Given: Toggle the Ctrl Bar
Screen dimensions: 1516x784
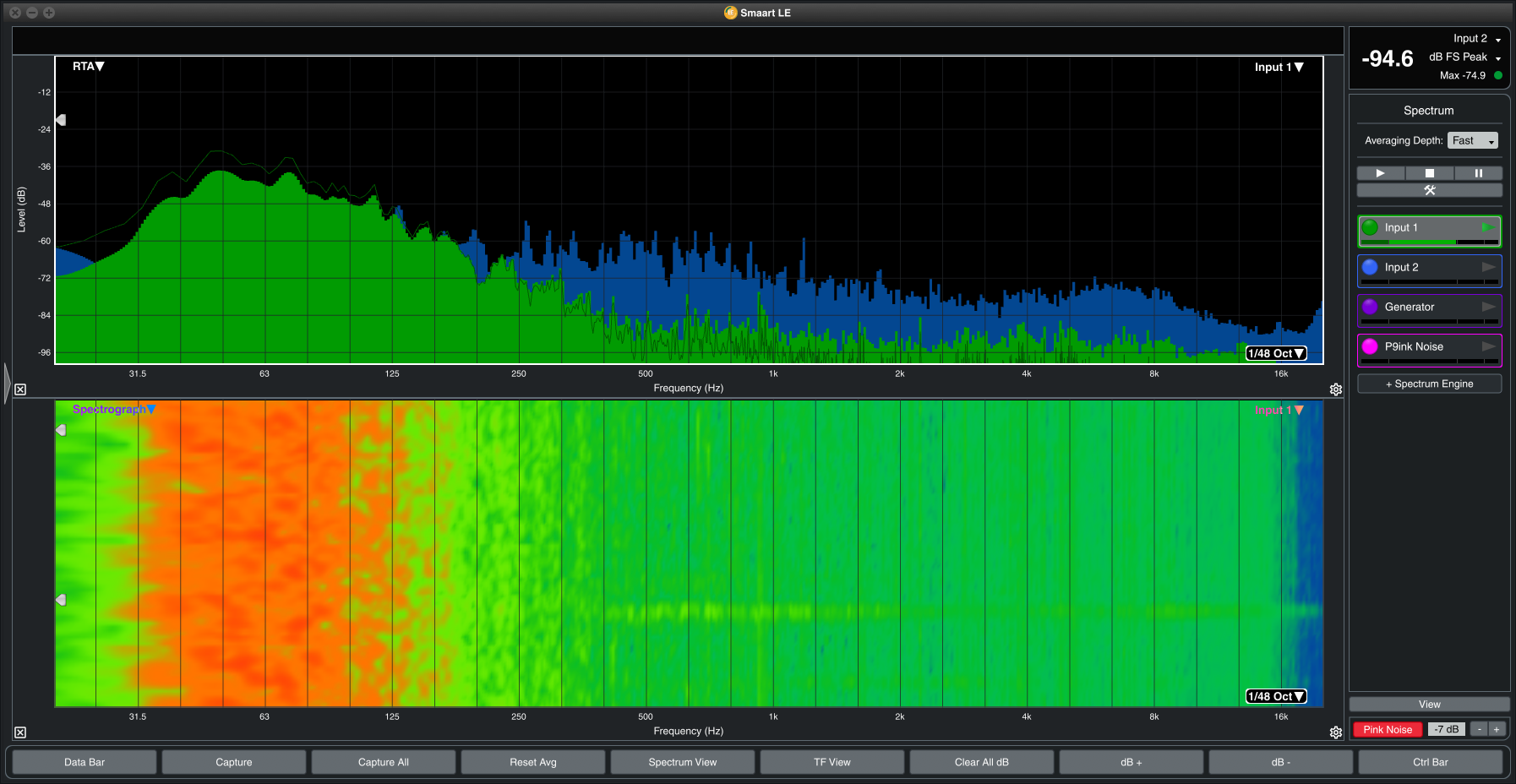Looking at the screenshot, I should click(x=1431, y=762).
